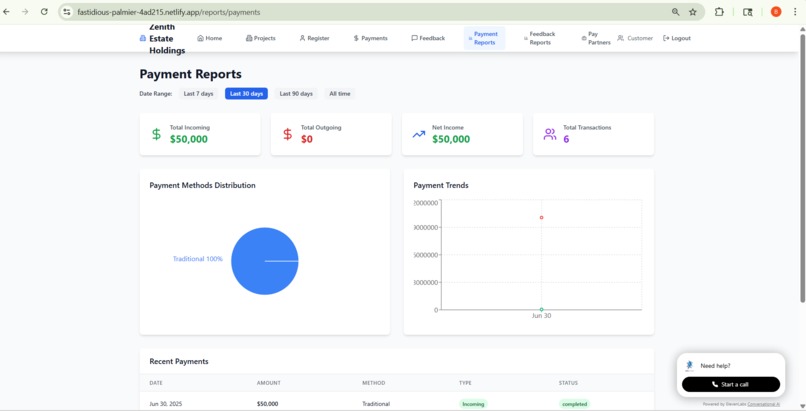Click the green dollar icon on Total Incoming

156,134
